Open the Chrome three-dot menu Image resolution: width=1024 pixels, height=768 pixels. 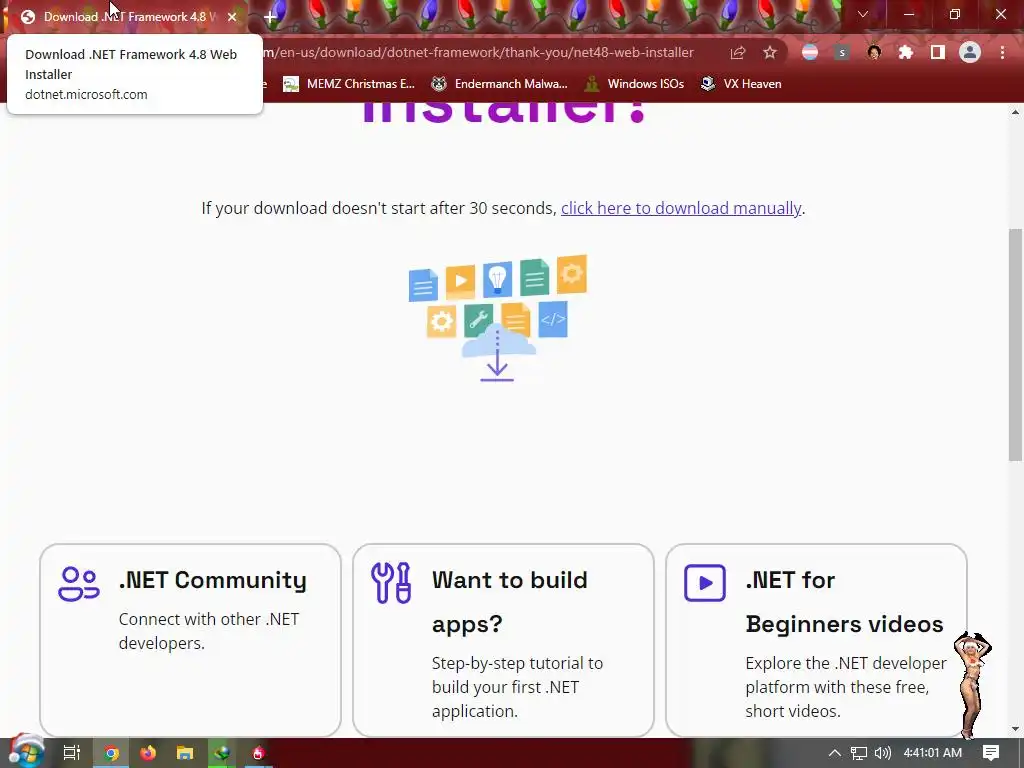click(x=1002, y=53)
